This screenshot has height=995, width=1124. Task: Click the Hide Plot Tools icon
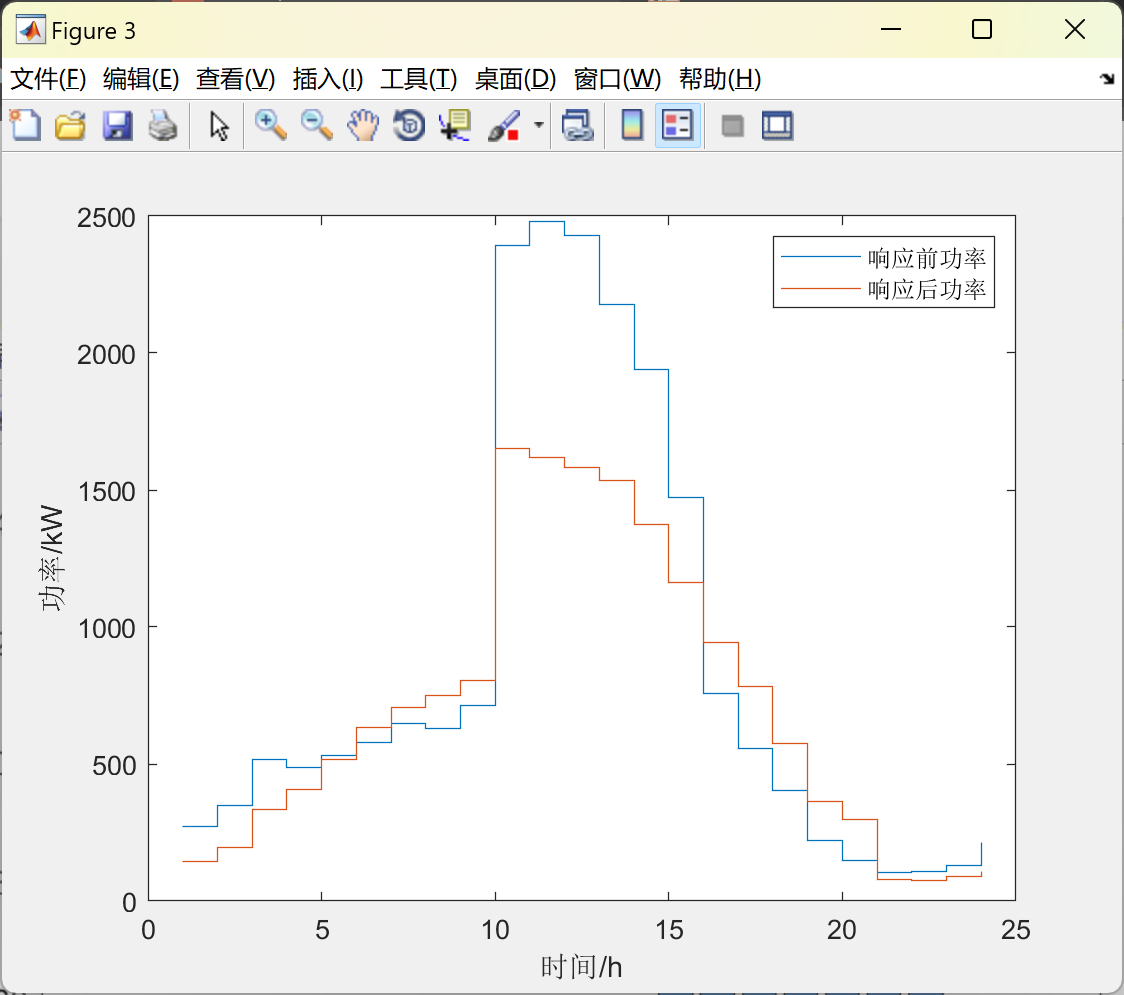point(732,126)
